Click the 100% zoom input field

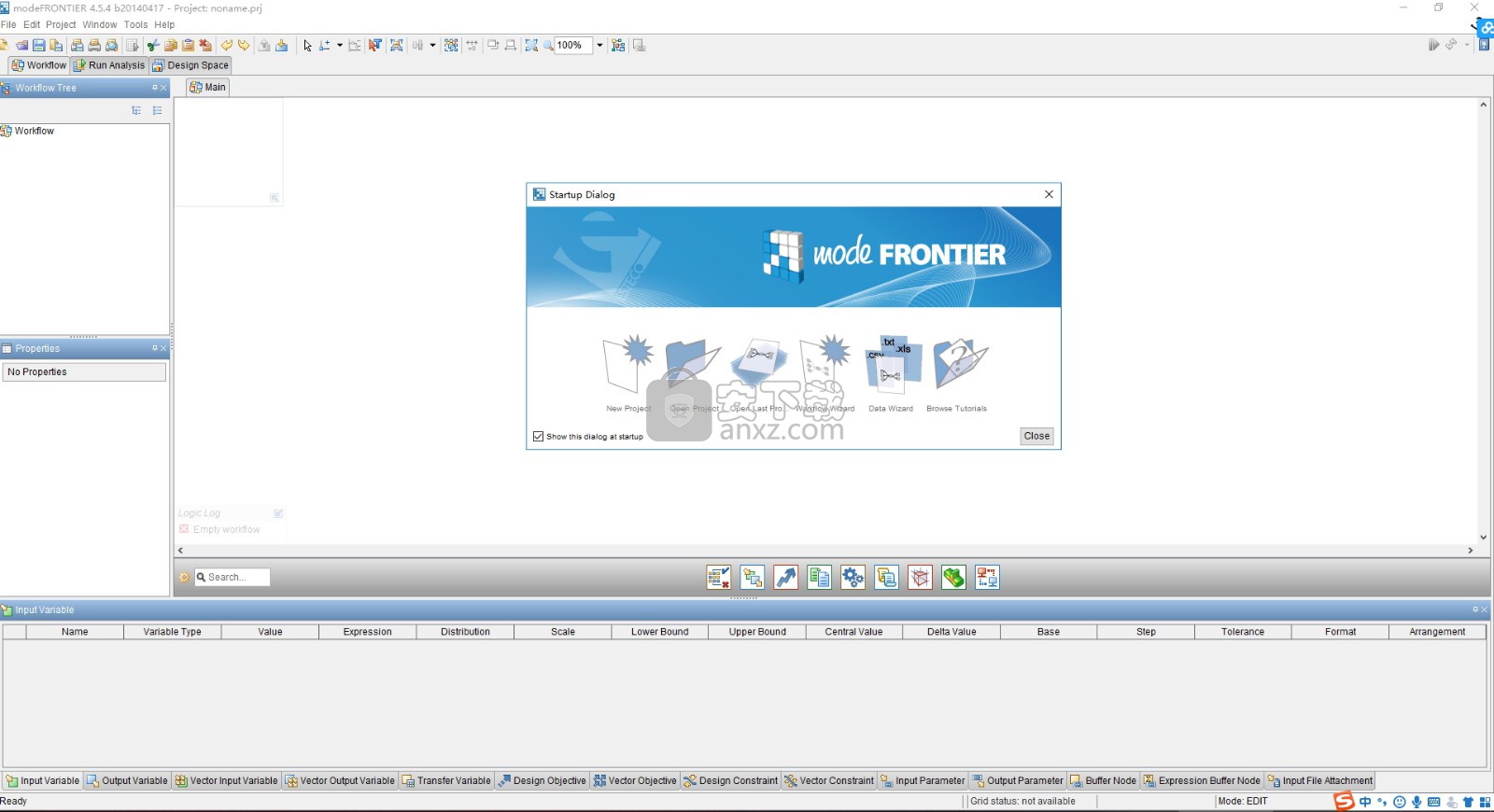(573, 45)
